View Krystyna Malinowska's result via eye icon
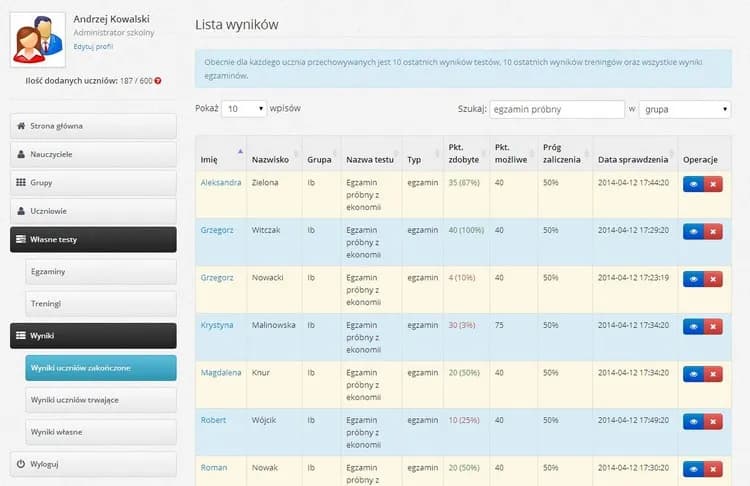Image resolution: width=750 pixels, height=486 pixels. coord(693,326)
